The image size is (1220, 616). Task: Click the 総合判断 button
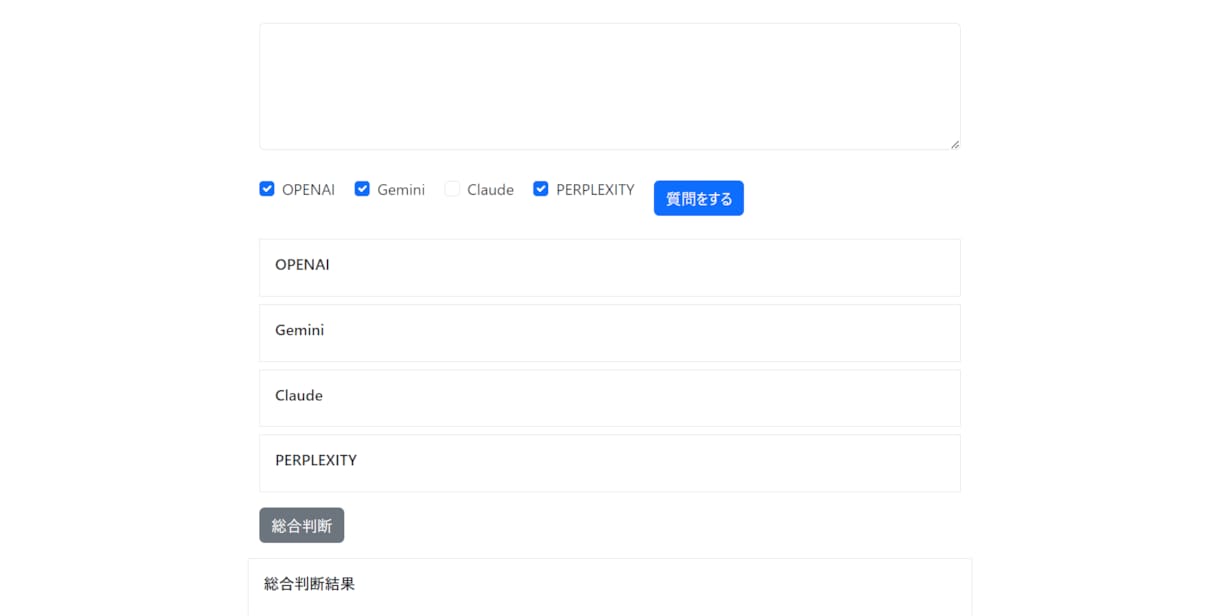coord(301,525)
